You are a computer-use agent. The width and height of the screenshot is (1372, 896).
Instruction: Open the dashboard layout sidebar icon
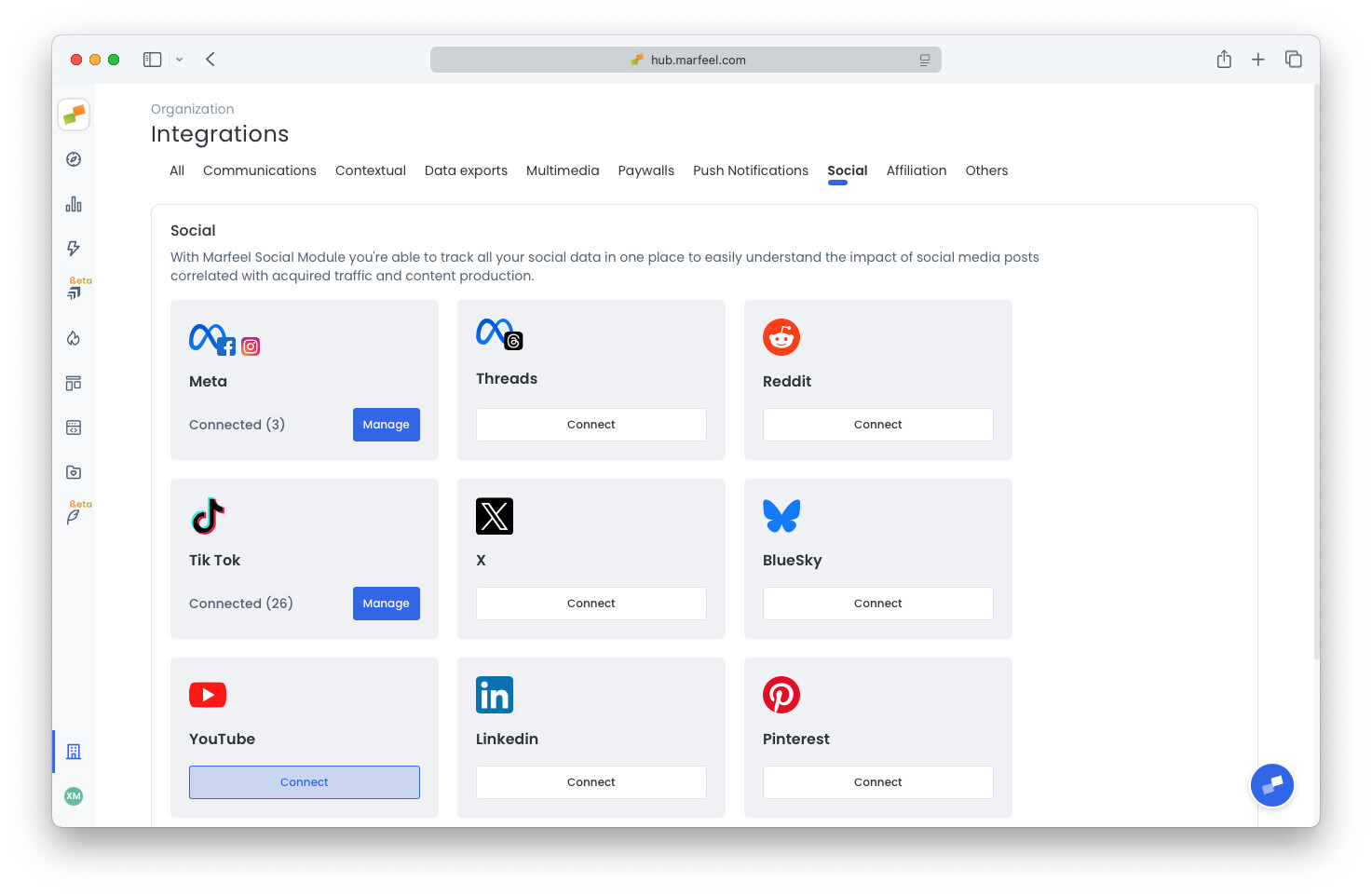74,383
